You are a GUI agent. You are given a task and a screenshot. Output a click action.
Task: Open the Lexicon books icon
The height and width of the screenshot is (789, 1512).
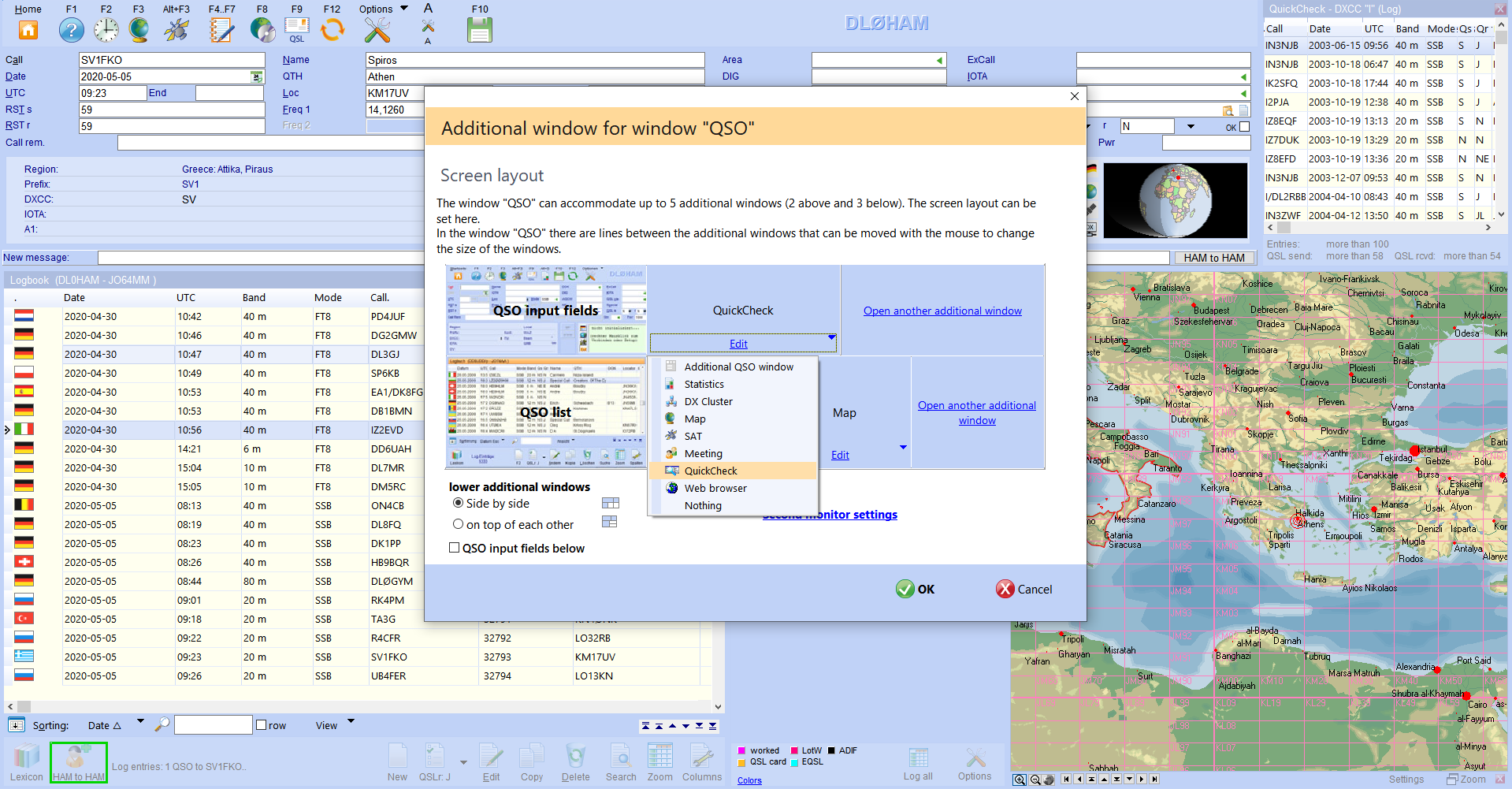(26, 757)
